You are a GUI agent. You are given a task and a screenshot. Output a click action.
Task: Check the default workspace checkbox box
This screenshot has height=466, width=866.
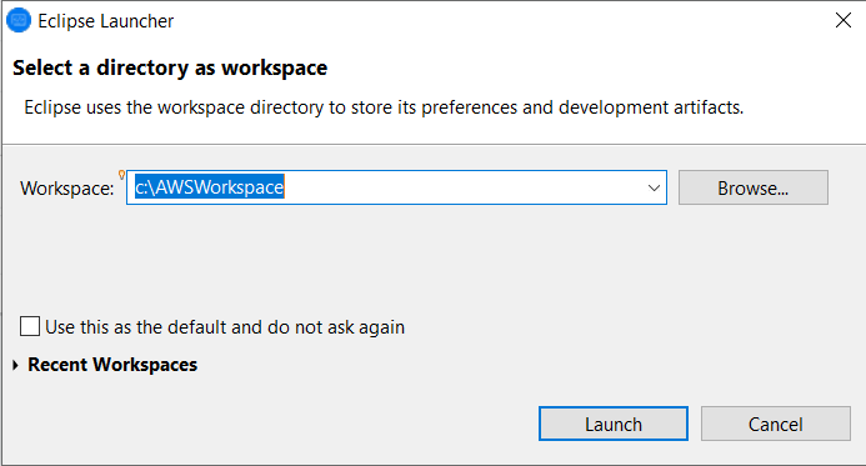(30, 327)
